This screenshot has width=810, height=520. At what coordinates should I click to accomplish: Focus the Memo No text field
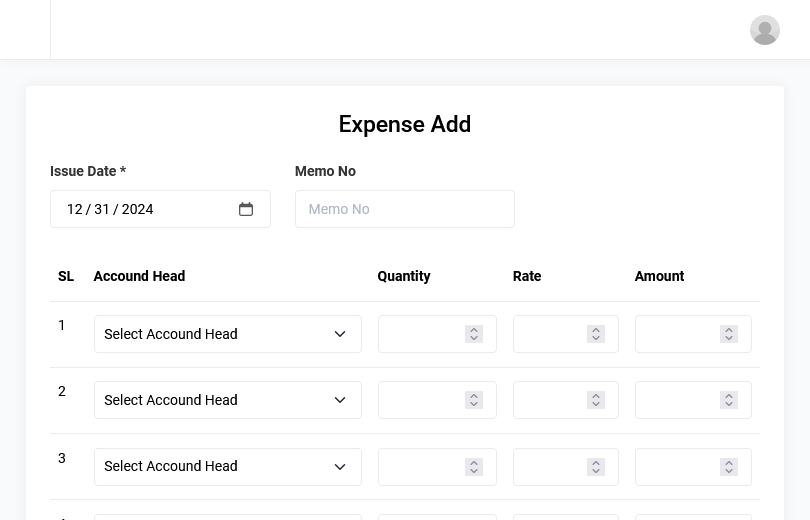click(404, 209)
